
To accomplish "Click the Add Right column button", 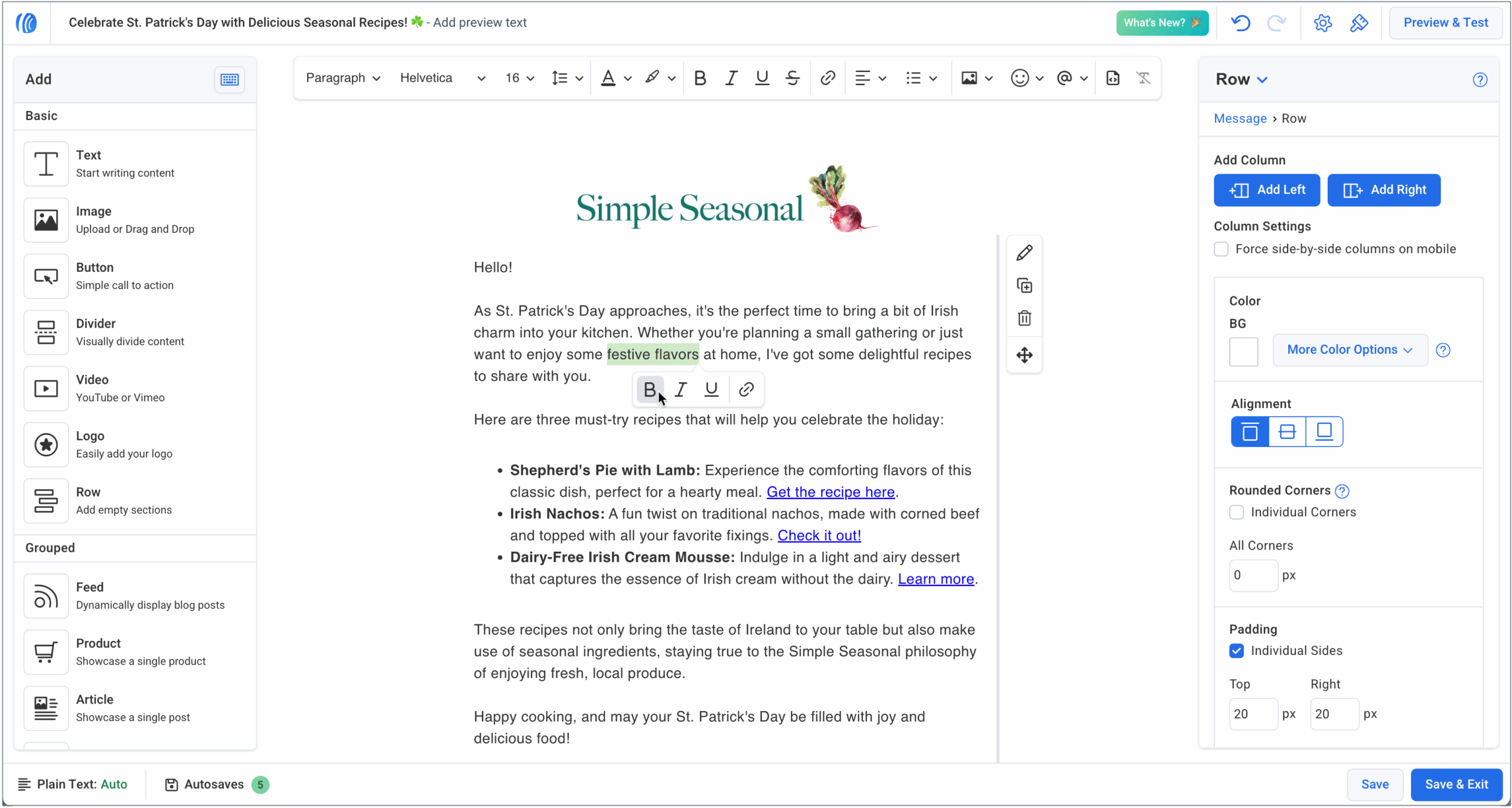I will 1383,190.
